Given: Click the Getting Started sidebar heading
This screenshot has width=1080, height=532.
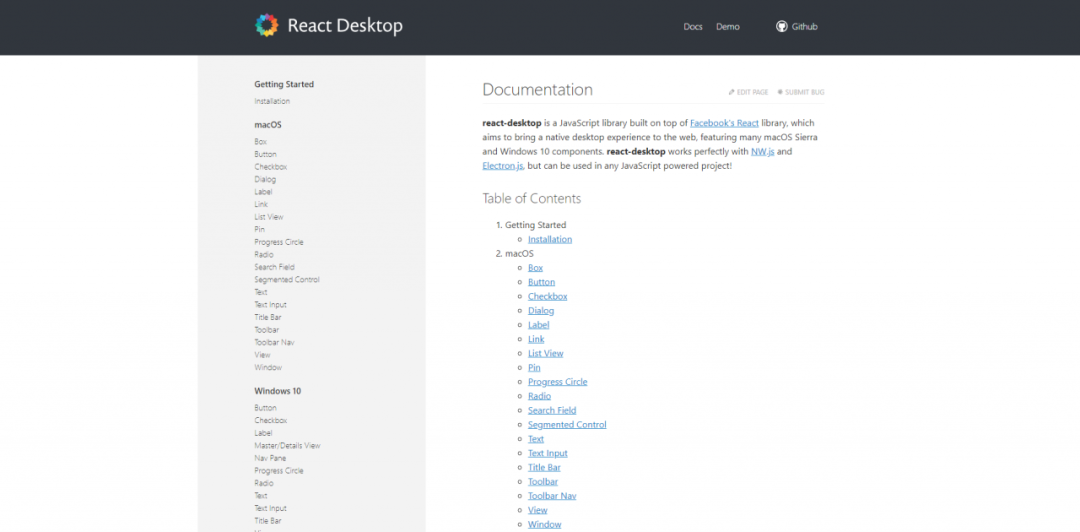Looking at the screenshot, I should (x=284, y=84).
